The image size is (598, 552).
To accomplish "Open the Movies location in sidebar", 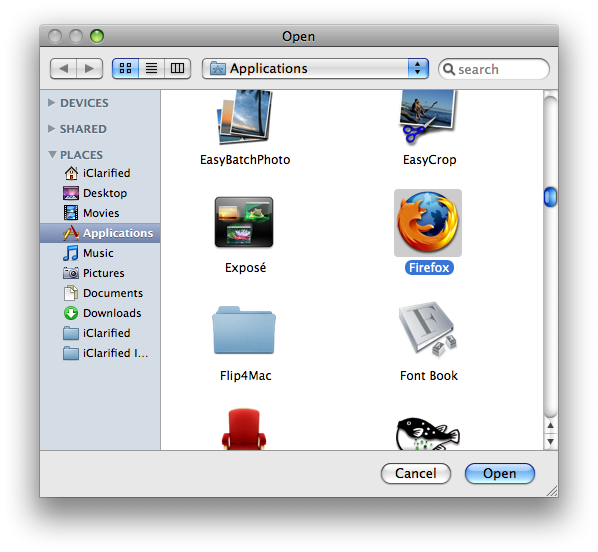I will point(100,213).
